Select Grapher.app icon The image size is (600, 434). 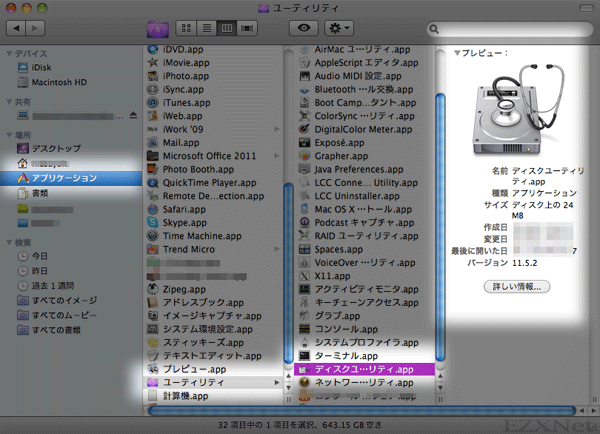point(304,156)
